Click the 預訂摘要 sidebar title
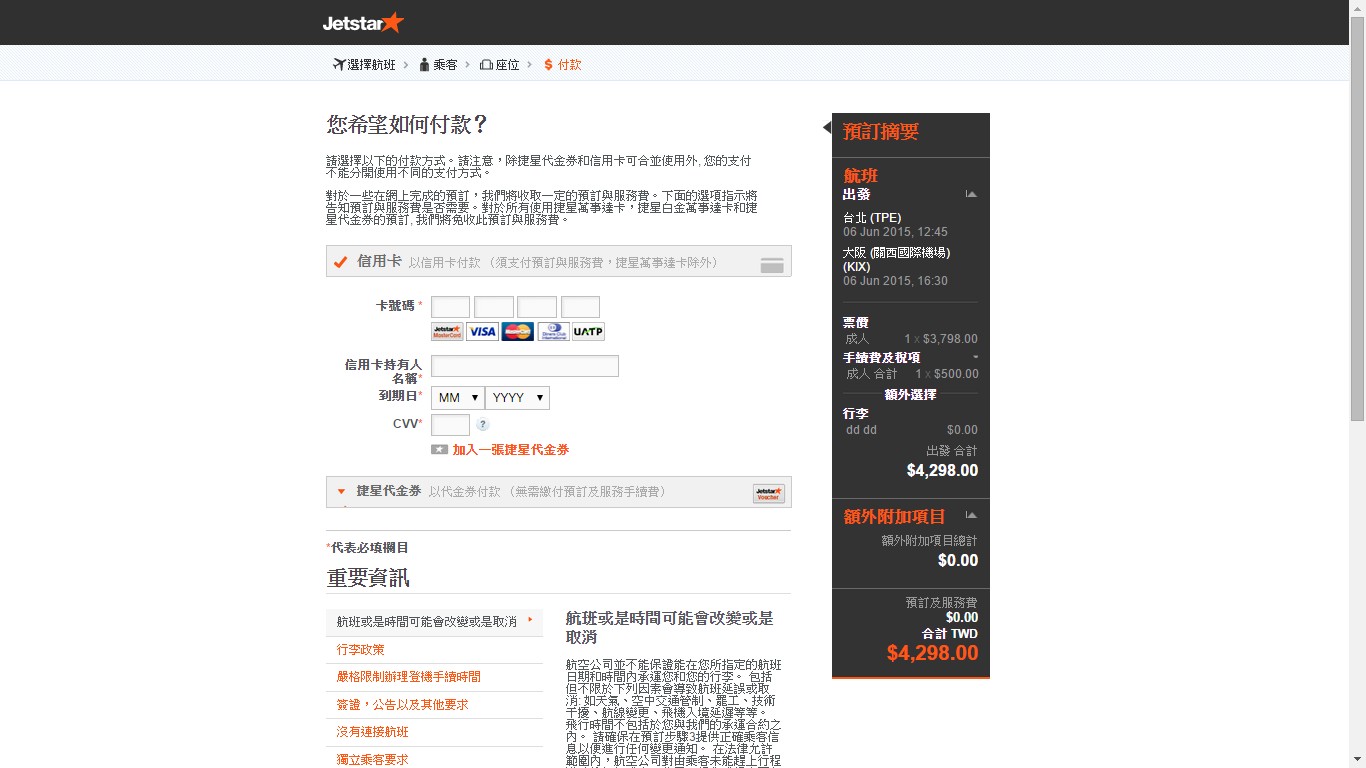Image resolution: width=1366 pixels, height=768 pixels. tap(881, 131)
